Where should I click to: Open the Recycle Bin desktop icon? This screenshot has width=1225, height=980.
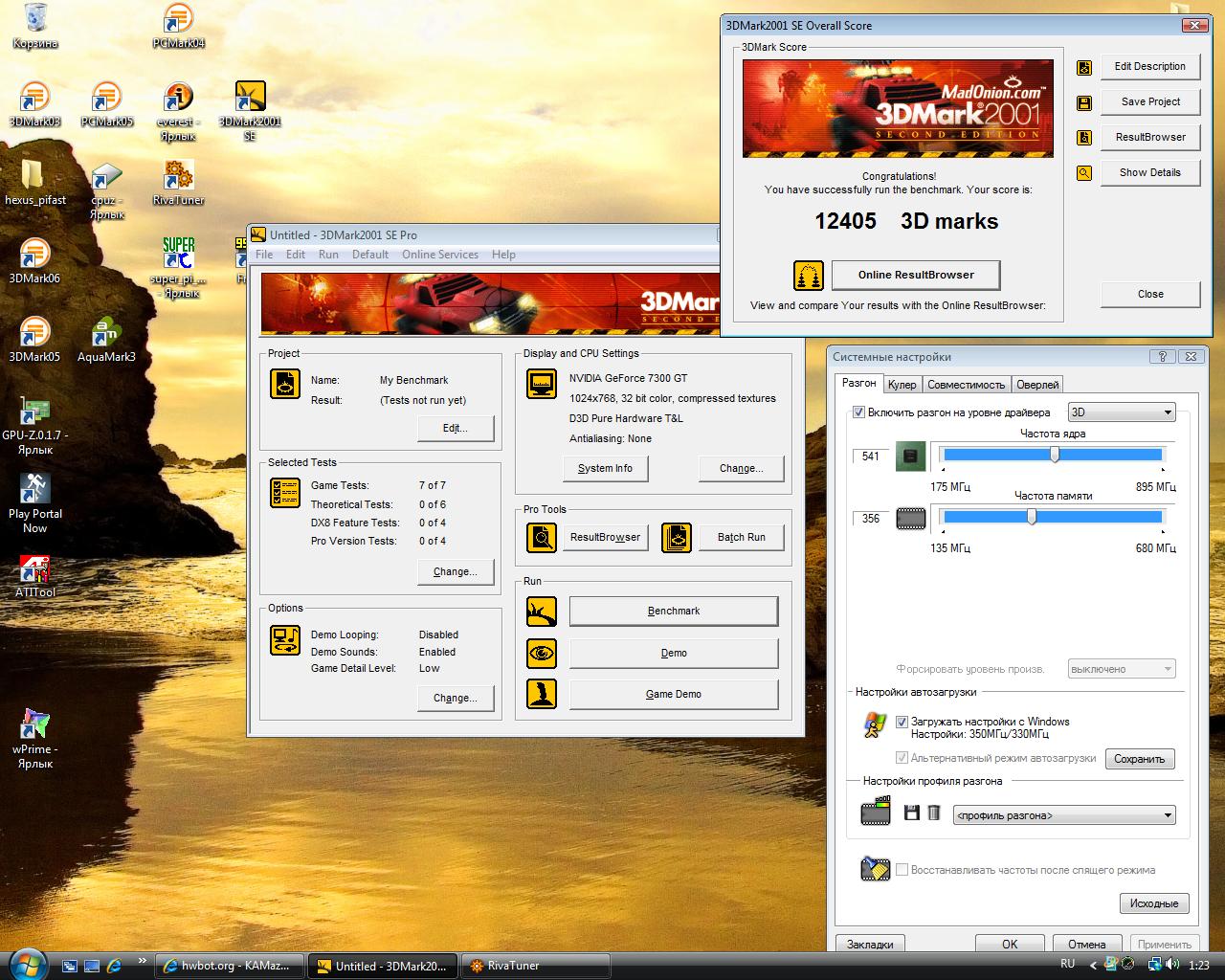(x=35, y=26)
